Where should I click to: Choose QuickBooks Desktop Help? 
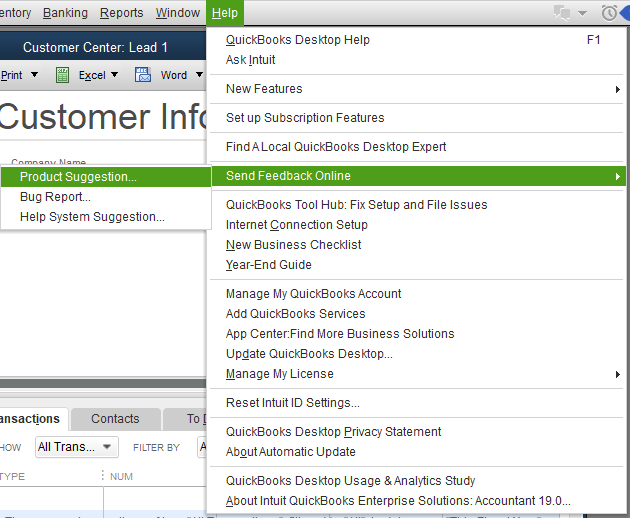pyautogui.click(x=416, y=40)
